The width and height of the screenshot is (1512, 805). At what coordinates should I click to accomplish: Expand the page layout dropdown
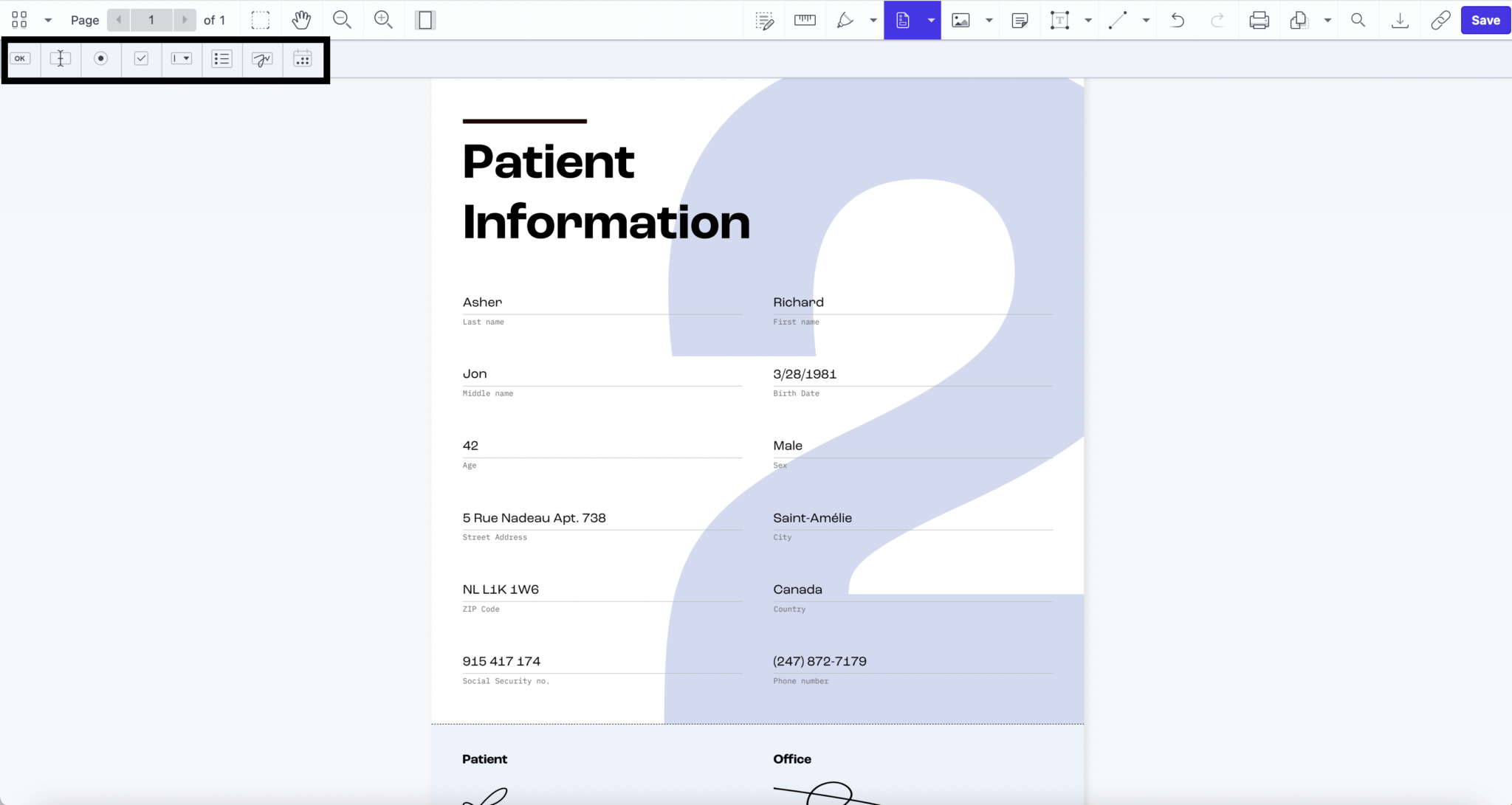click(47, 20)
